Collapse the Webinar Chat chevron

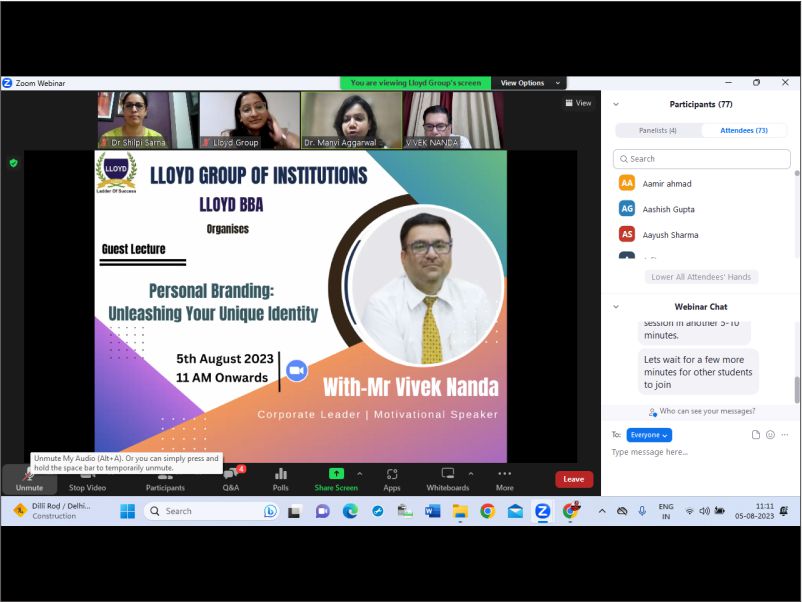tap(616, 307)
